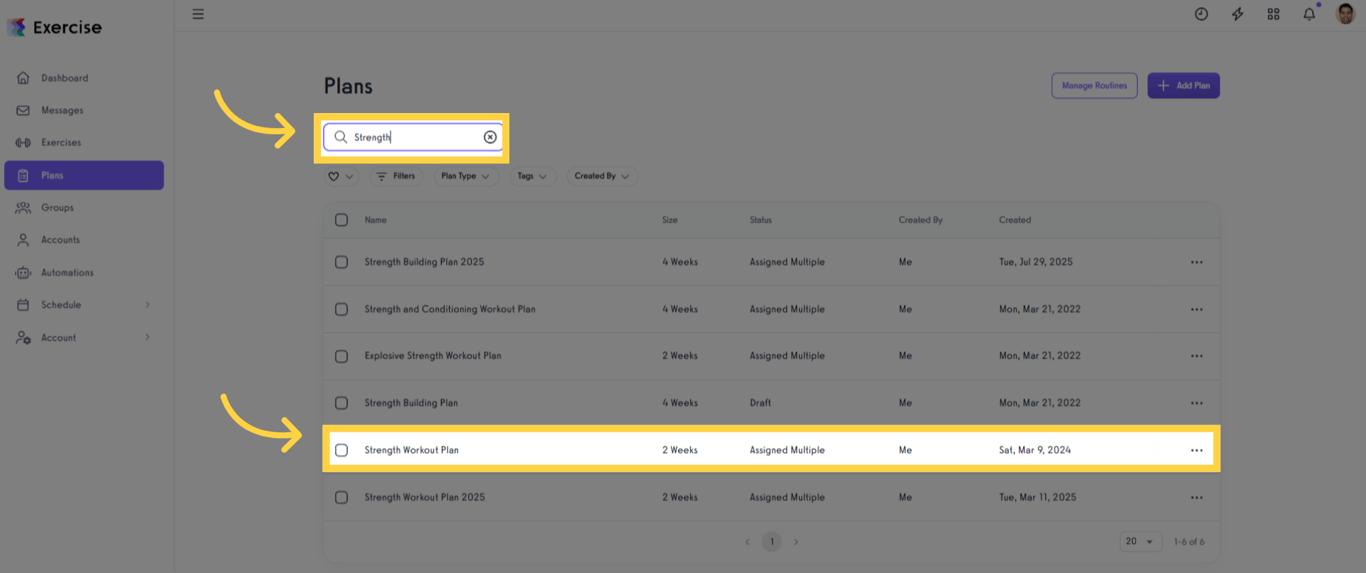Click the magnifier search icon

click(x=340, y=137)
